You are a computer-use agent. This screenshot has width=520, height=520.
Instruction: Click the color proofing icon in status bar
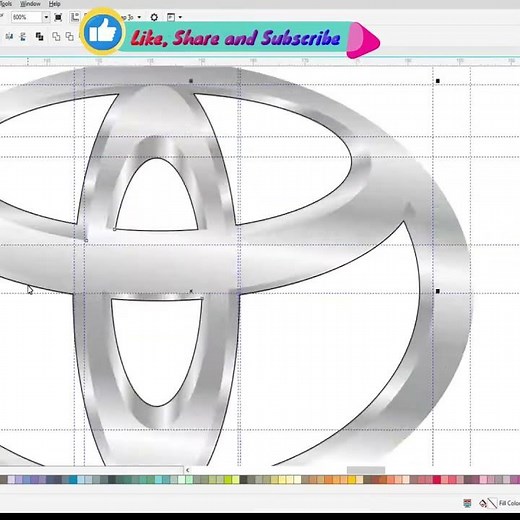coord(467,503)
